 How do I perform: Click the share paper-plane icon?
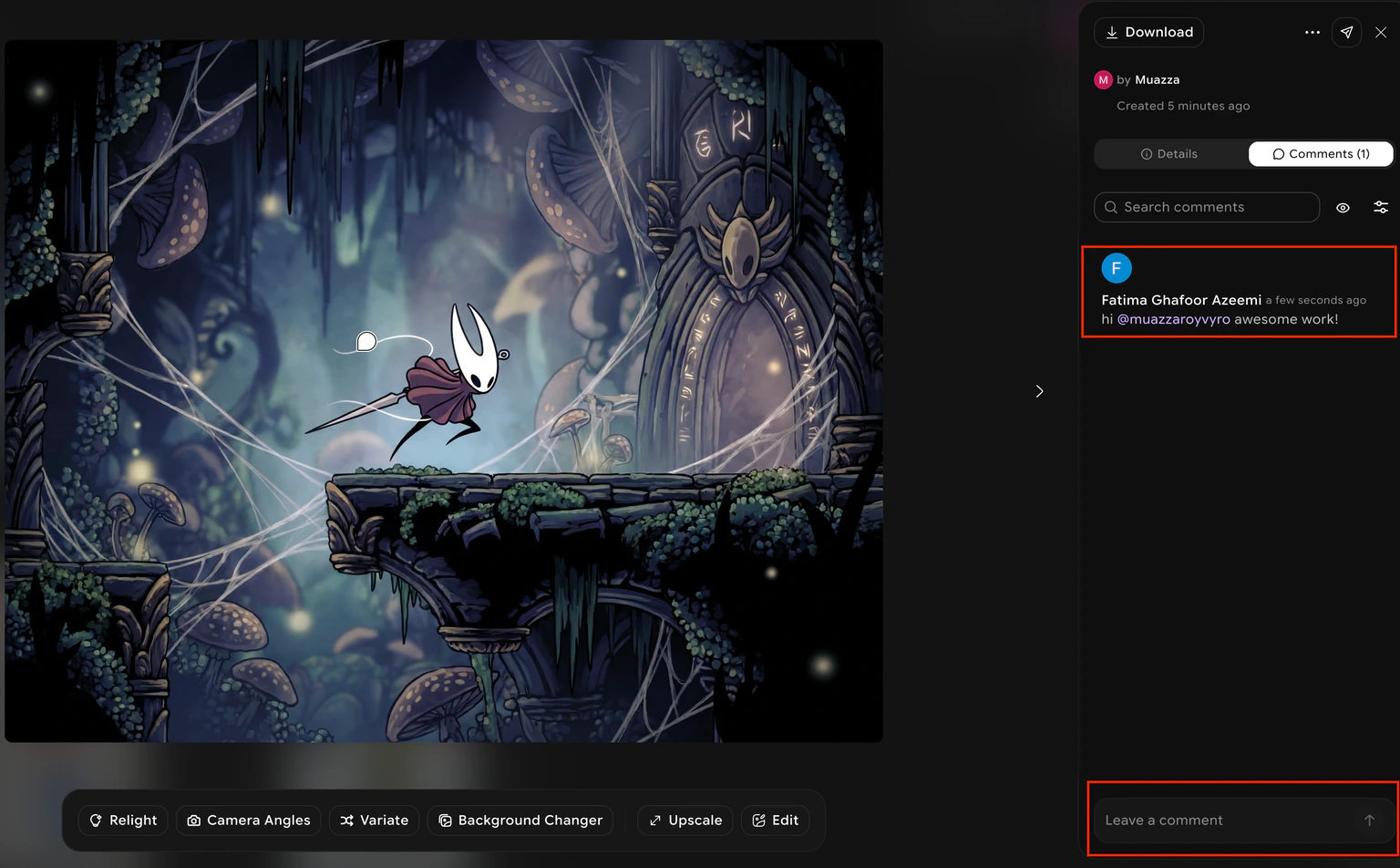[1346, 32]
